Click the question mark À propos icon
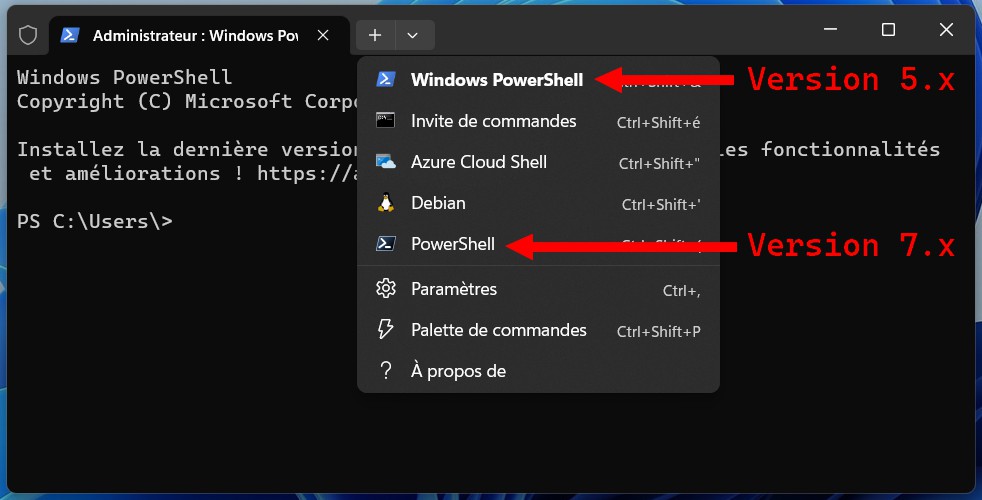The height and width of the screenshot is (500, 982). [385, 371]
